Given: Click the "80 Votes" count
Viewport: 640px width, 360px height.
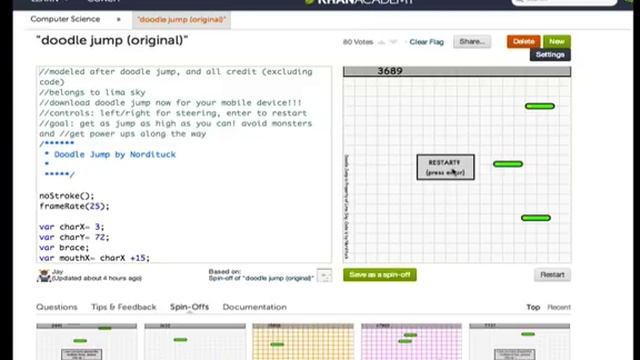Looking at the screenshot, I should click(x=358, y=42).
